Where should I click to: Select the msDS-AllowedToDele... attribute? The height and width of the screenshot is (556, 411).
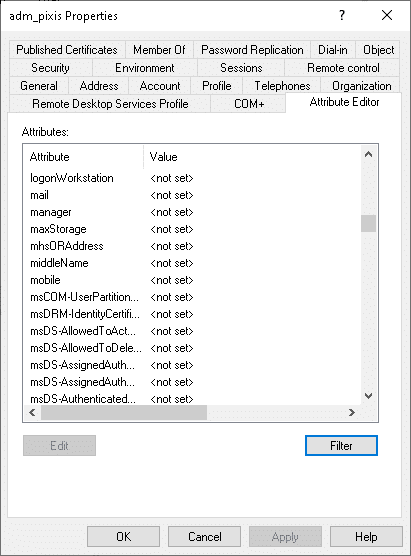tap(85, 348)
